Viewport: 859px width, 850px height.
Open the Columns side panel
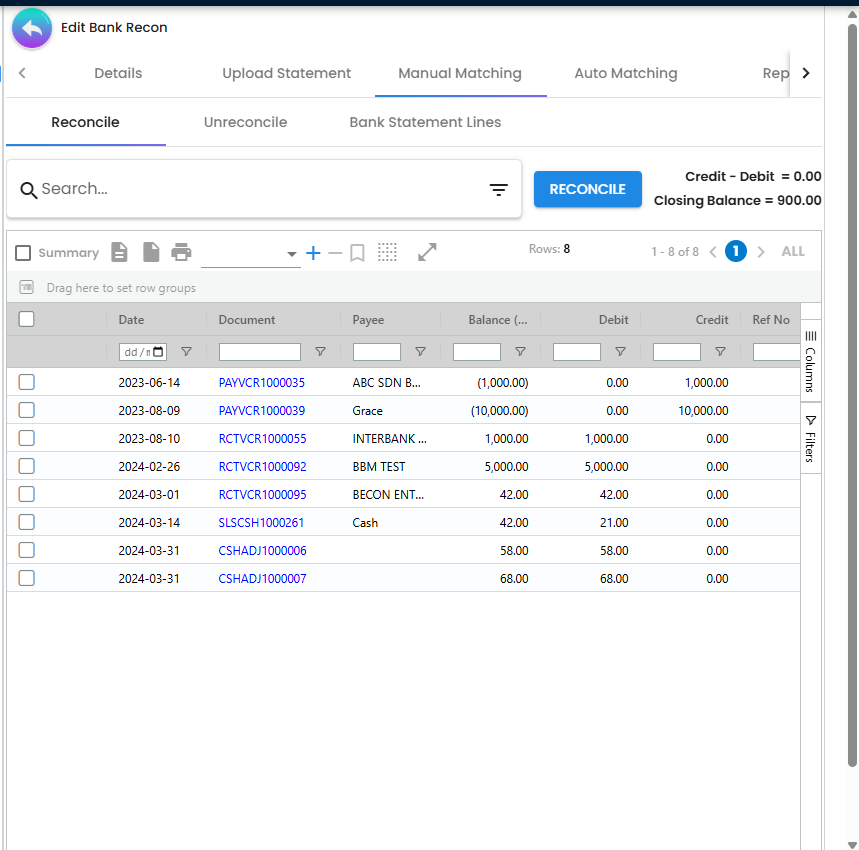click(x=811, y=360)
